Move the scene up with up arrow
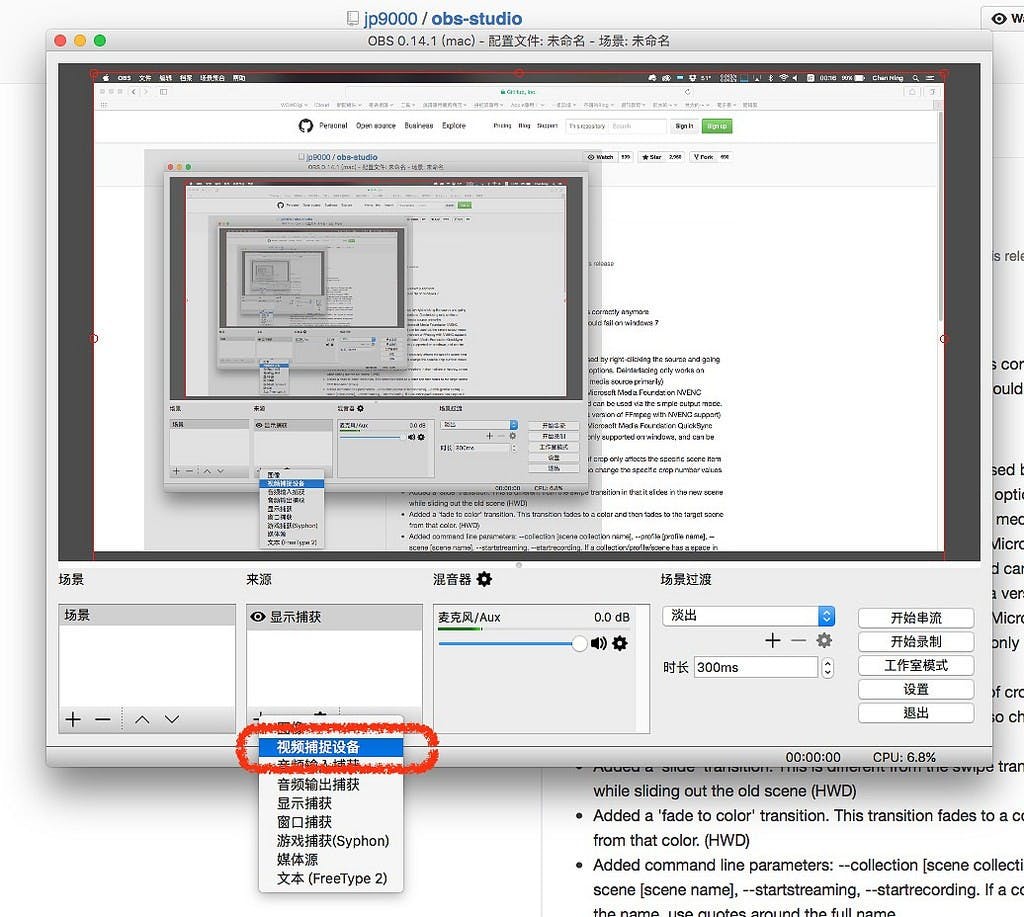The image size is (1024, 917). [142, 719]
